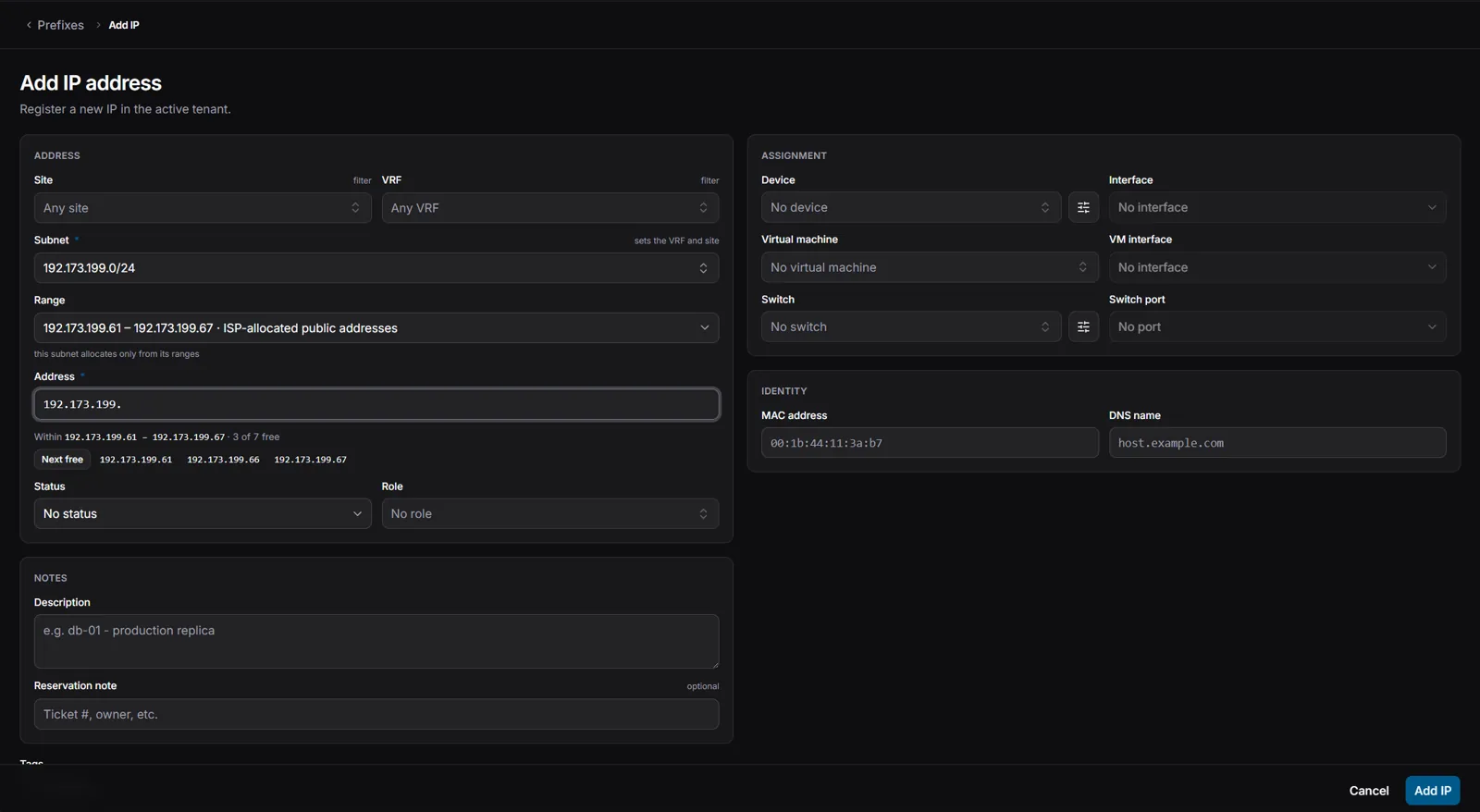The image size is (1480, 812).
Task: Open the Subnet 192.173.199.0/24 dropdown
Action: click(376, 268)
